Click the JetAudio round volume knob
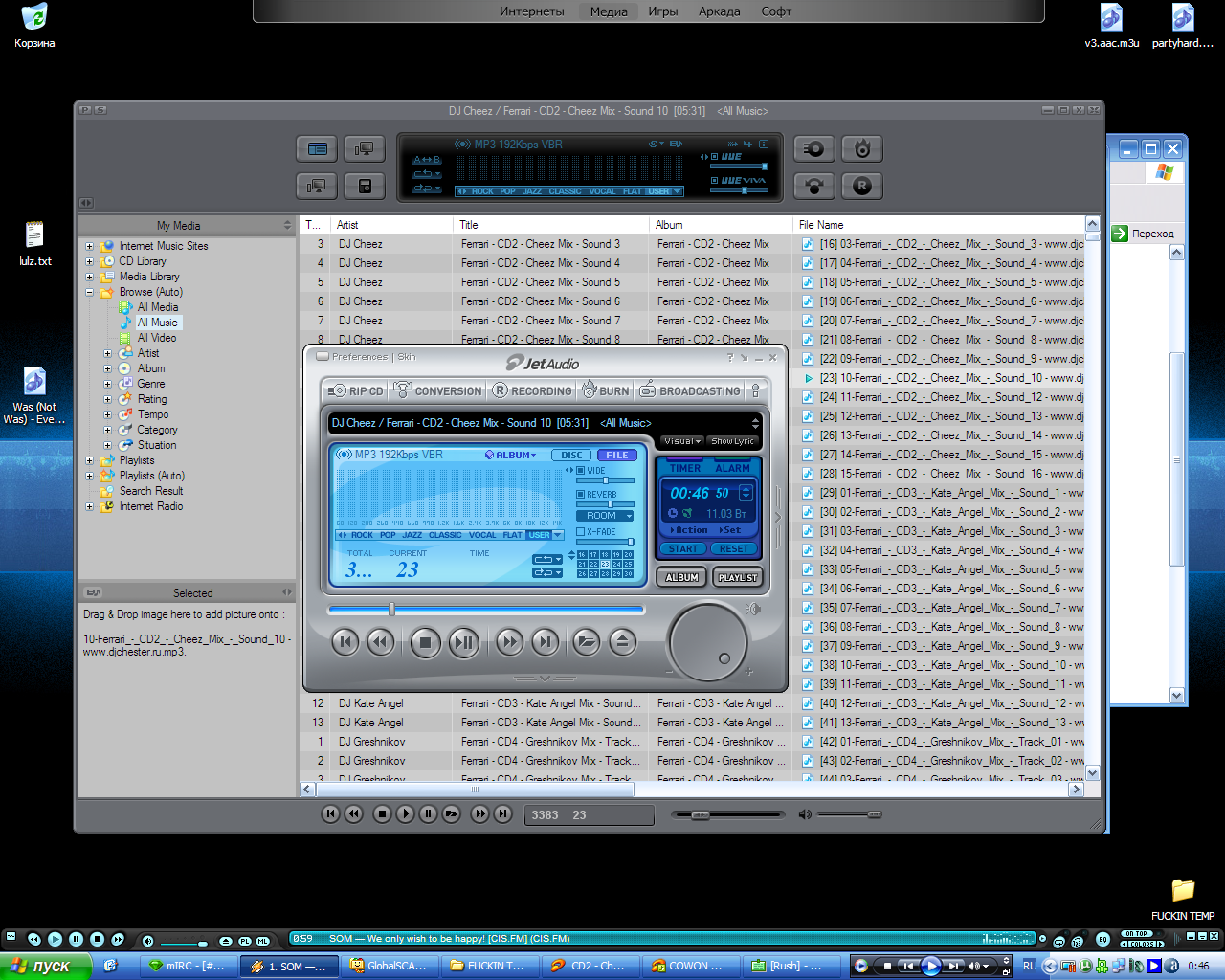The width and height of the screenshot is (1225, 980). click(x=709, y=642)
